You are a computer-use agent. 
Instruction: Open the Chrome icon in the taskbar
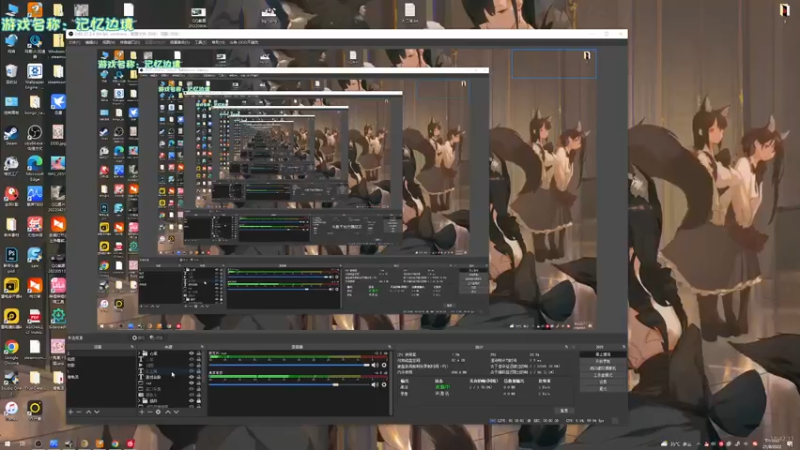pyautogui.click(x=115, y=444)
